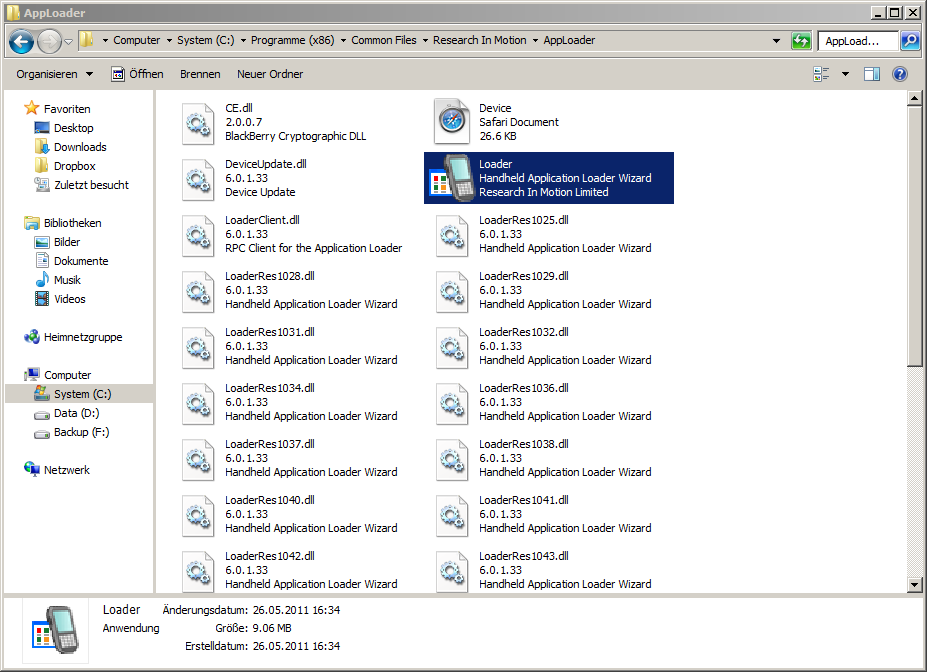Image resolution: width=927 pixels, height=672 pixels.
Task: Click the scroll down arrow of file list
Action: click(x=914, y=585)
